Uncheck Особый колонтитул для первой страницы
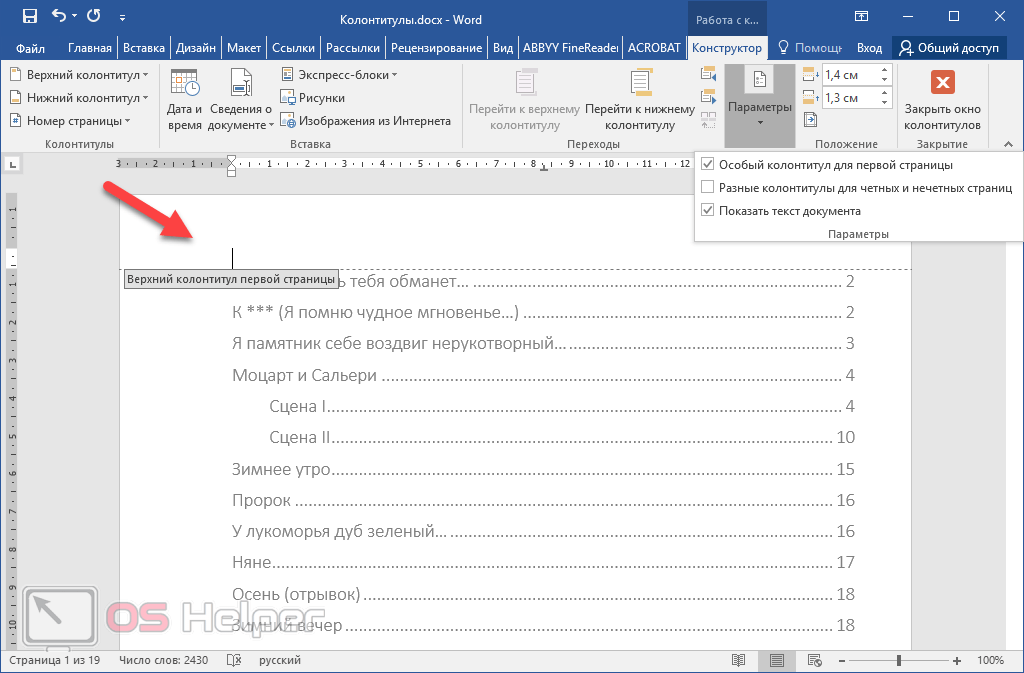The height and width of the screenshot is (673, 1024). click(x=708, y=165)
